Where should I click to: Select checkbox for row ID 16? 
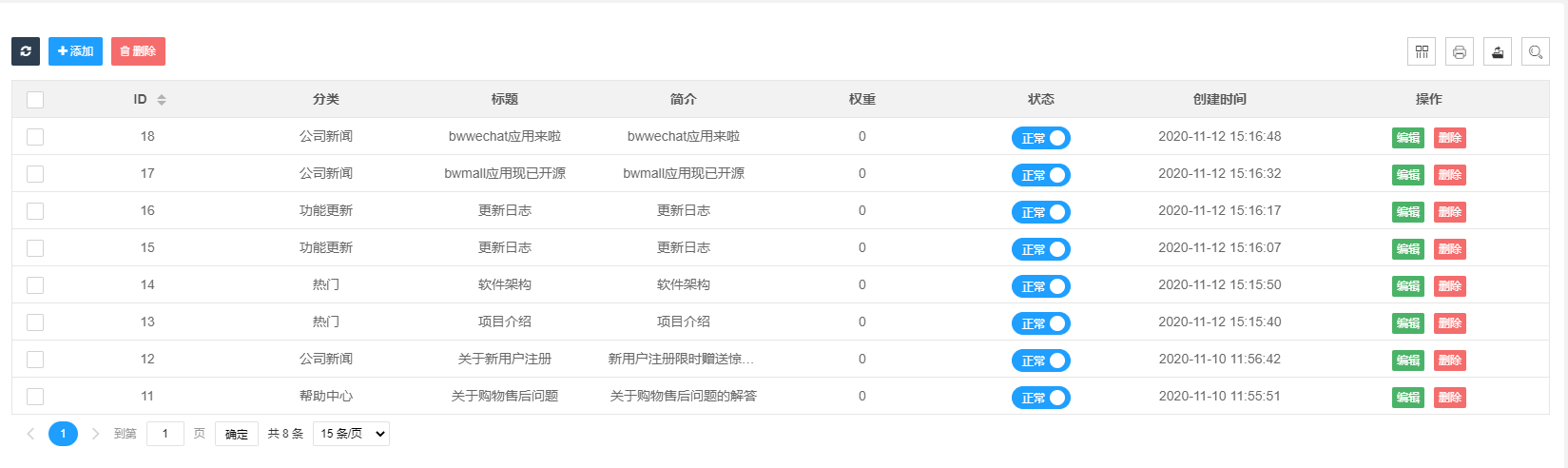pyautogui.click(x=35, y=211)
